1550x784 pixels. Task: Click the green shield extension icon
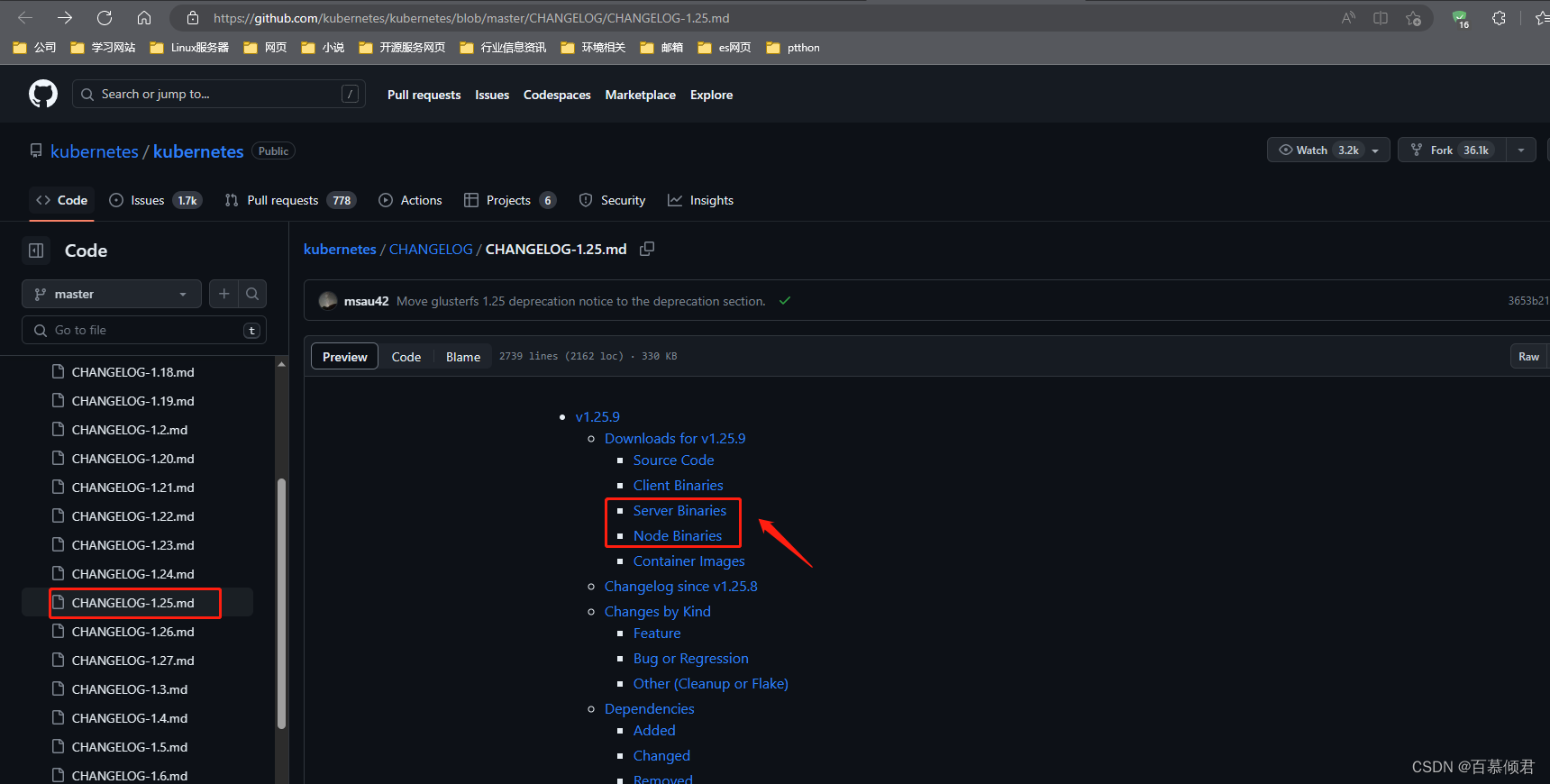click(x=1460, y=18)
